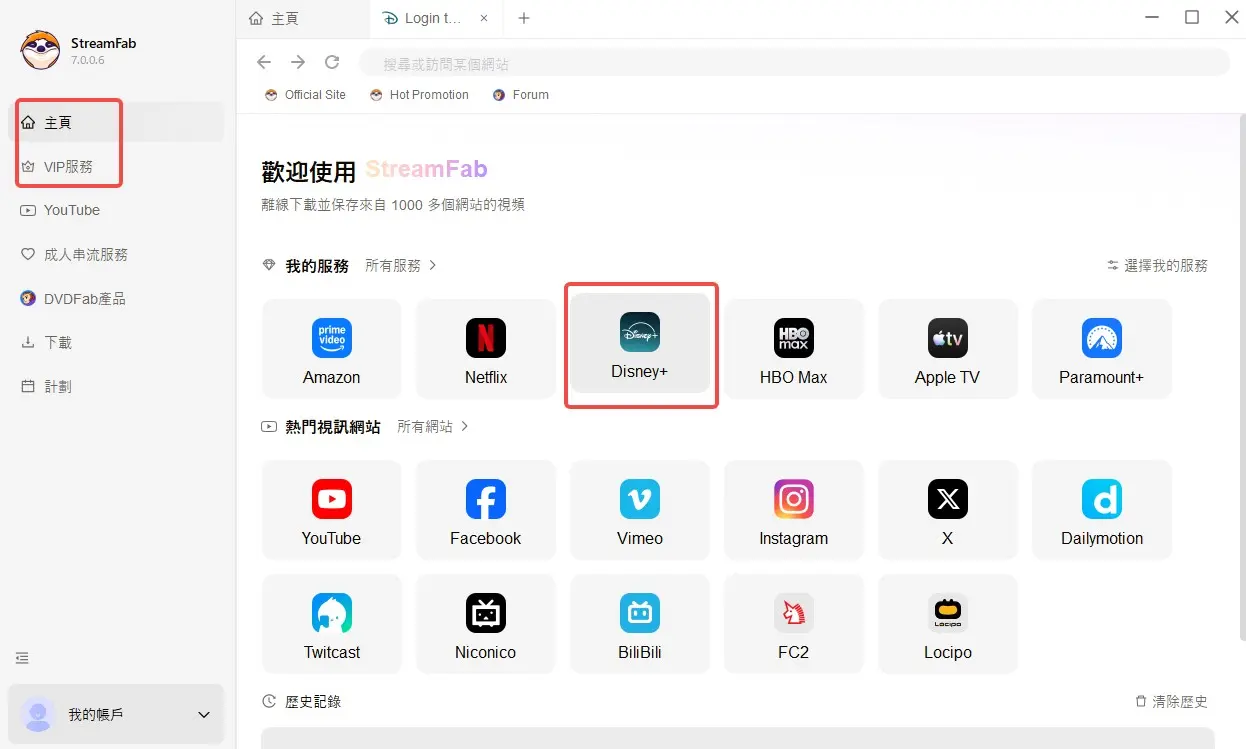Open the Apple TV service tile
Viewport: 1246px width, 749px height.
tap(948, 349)
